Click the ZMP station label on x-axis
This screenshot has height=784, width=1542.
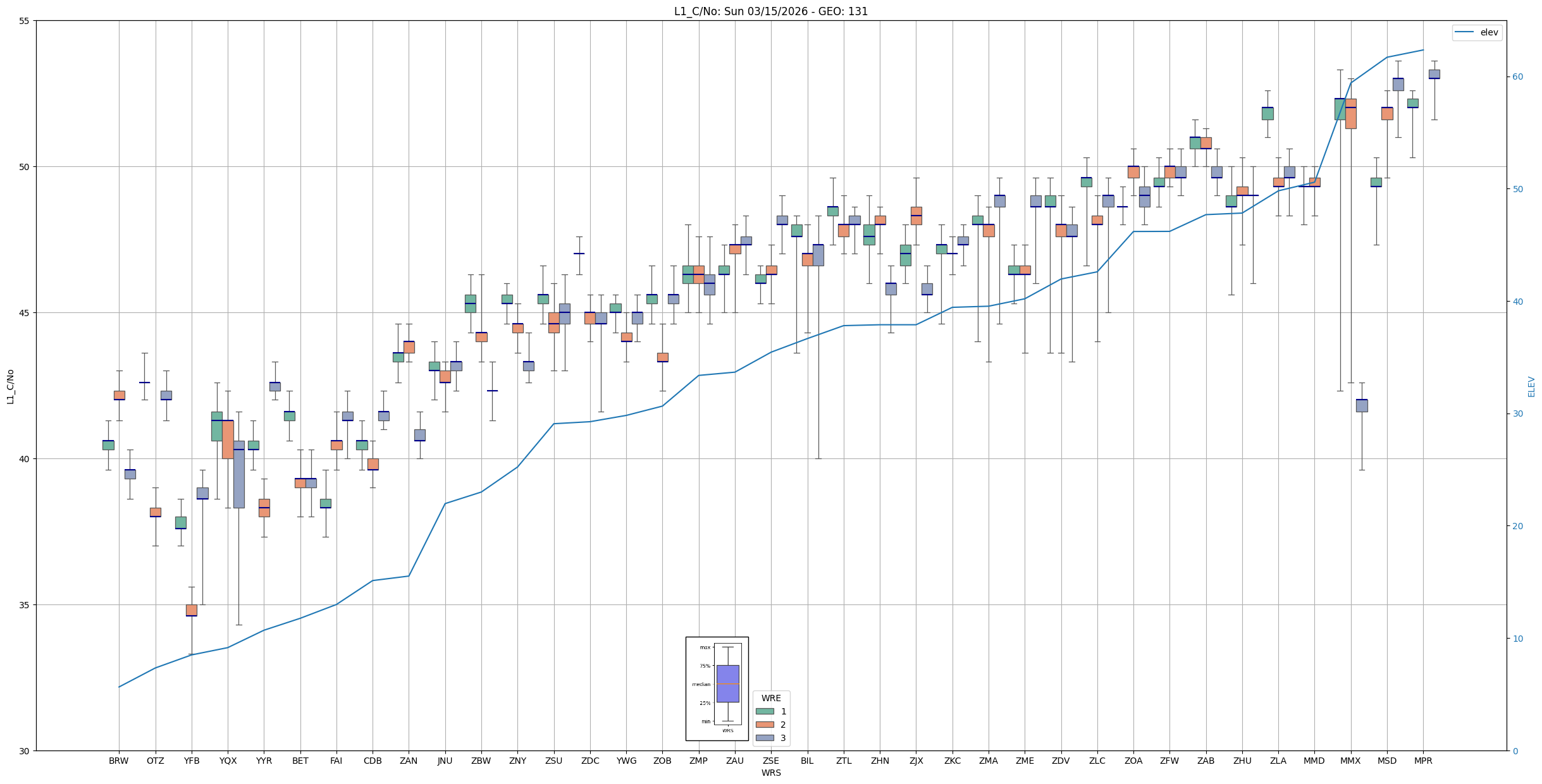698,761
